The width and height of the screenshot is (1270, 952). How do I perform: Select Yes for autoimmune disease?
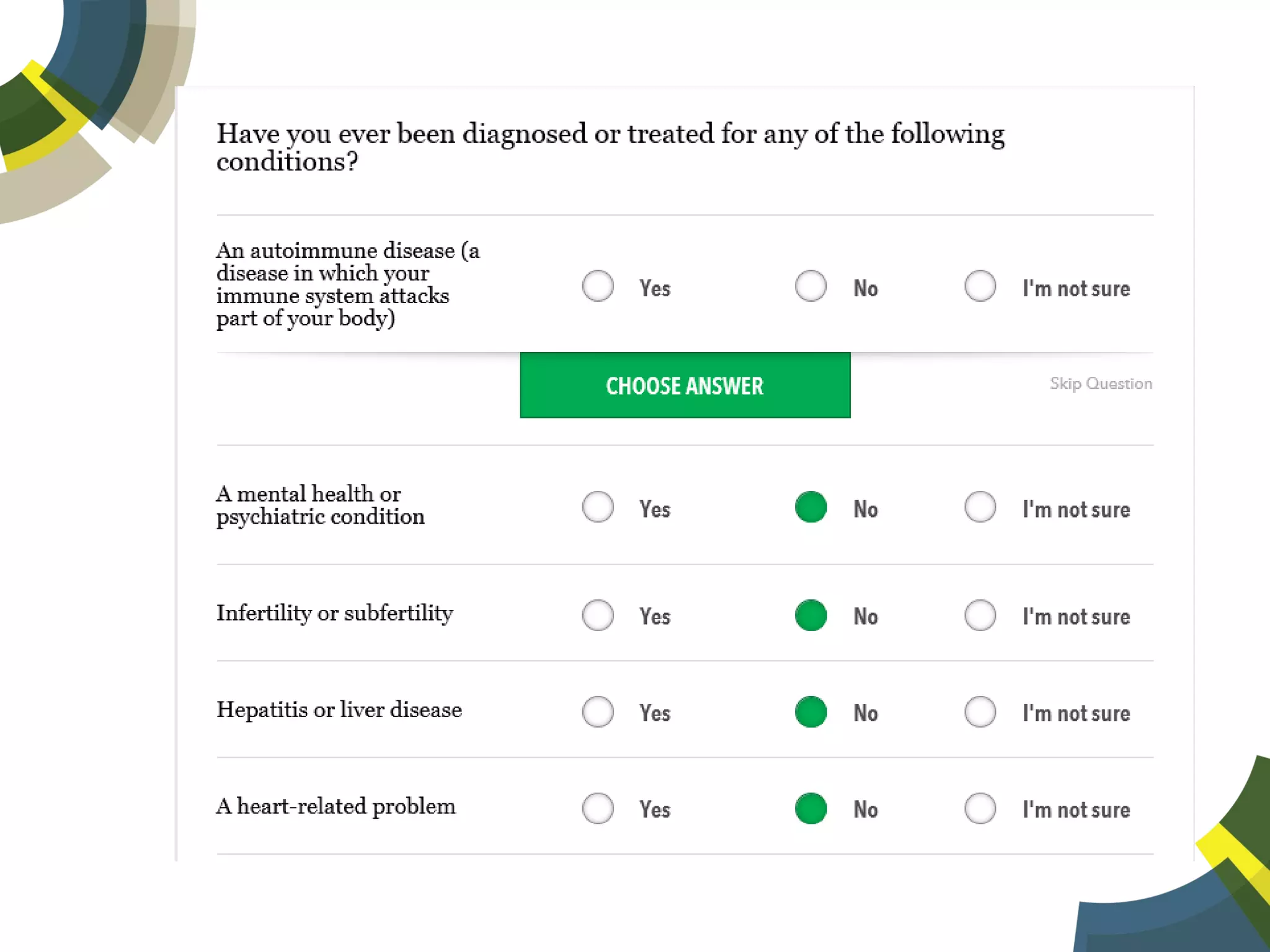coord(598,286)
